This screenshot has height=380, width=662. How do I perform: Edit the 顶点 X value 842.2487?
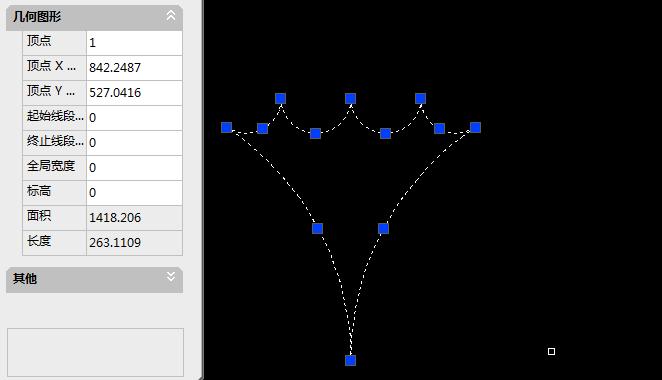click(134, 68)
